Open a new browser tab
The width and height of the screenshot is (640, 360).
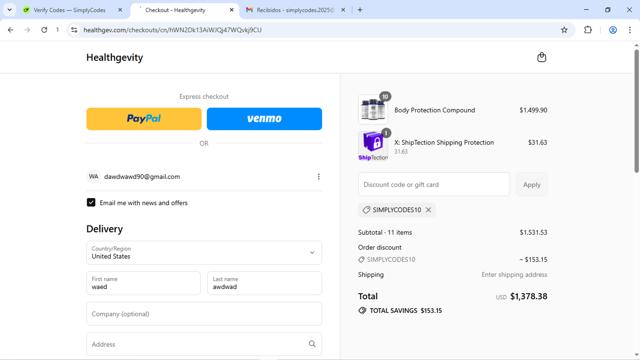pos(360,10)
